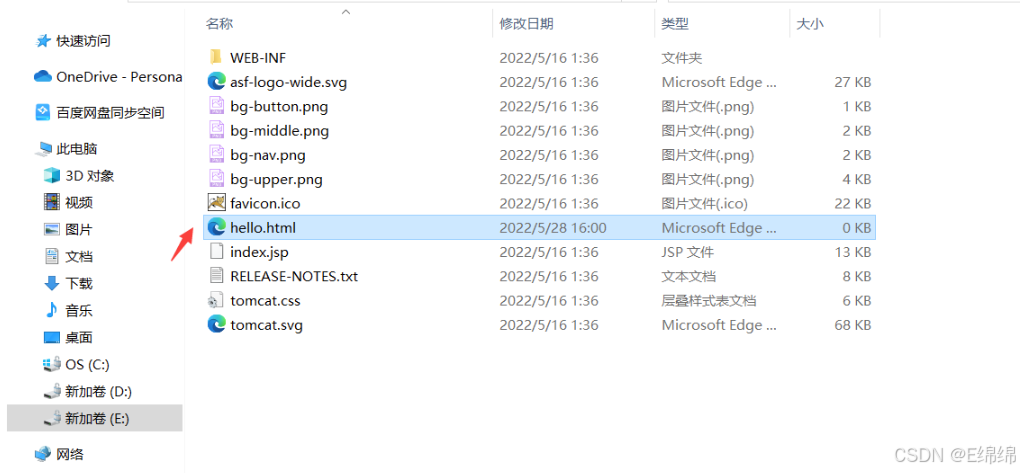This screenshot has width=1020, height=473.
Task: Click the star icon of 快速访问
Action: pos(44,41)
